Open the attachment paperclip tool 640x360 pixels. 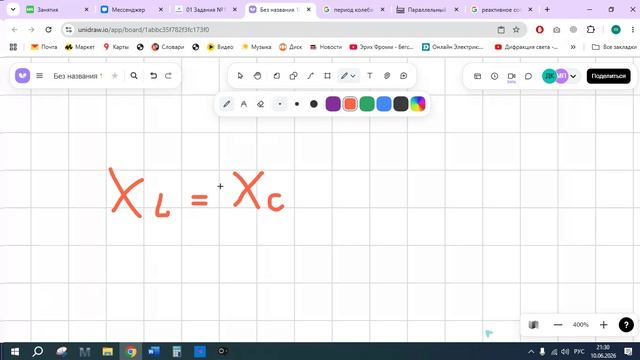coord(387,76)
